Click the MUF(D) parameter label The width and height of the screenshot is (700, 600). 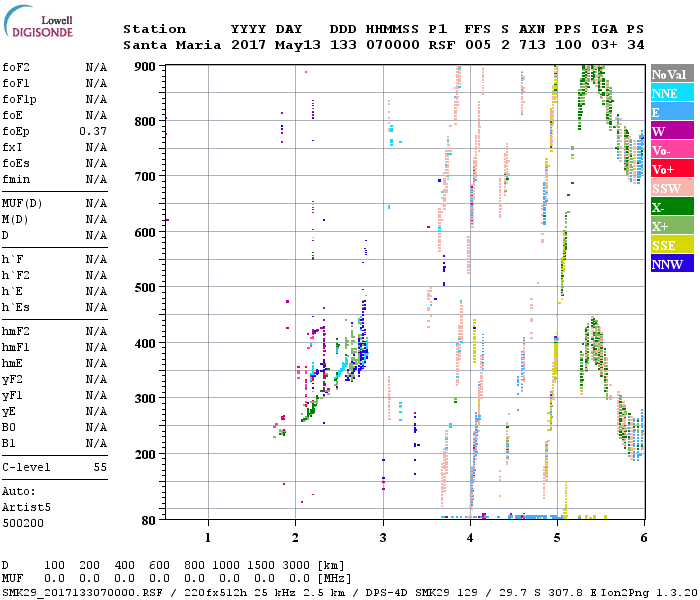[22, 204]
